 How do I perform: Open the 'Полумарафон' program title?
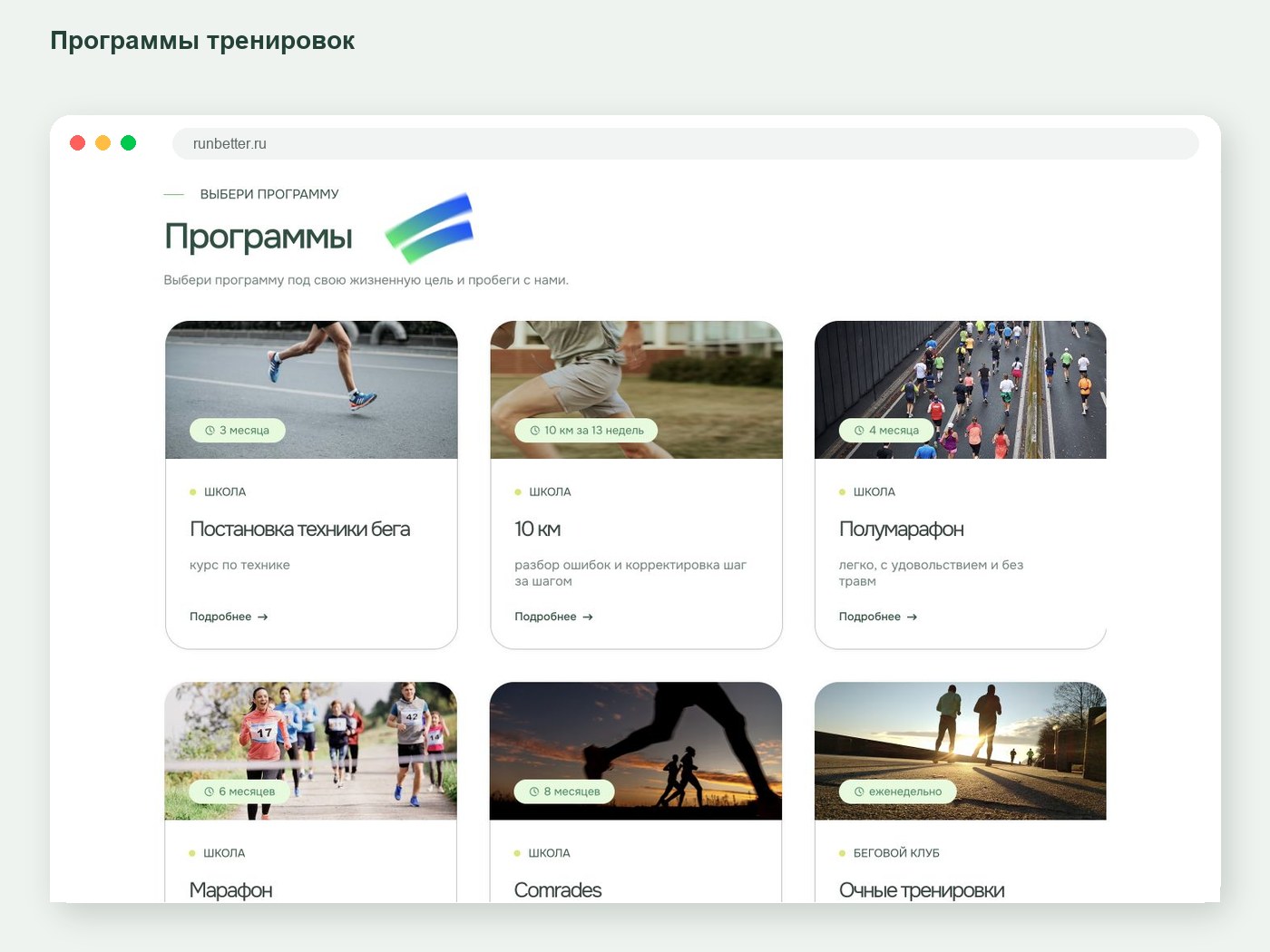(901, 529)
